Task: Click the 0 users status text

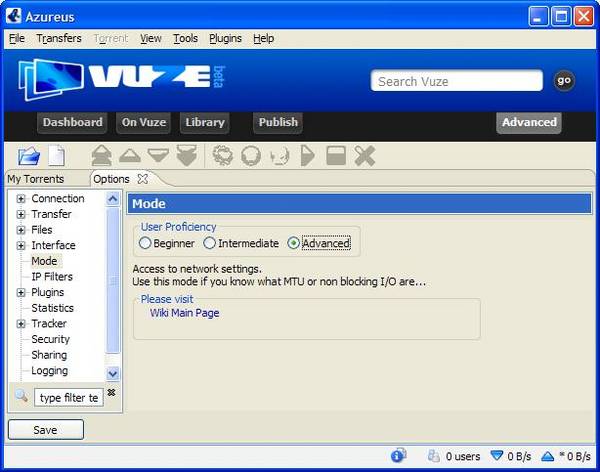Action: [x=463, y=456]
